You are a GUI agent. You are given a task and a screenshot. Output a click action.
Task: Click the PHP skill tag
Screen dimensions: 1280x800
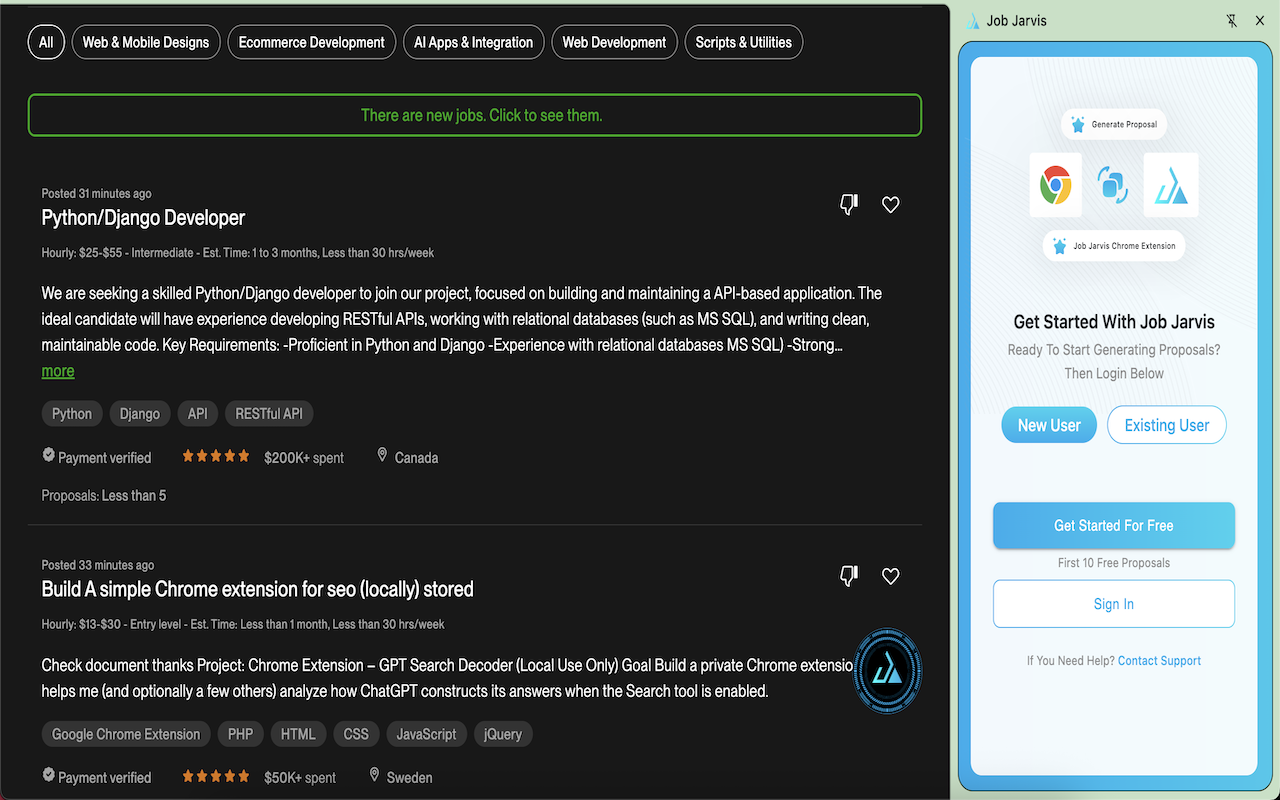(240, 734)
